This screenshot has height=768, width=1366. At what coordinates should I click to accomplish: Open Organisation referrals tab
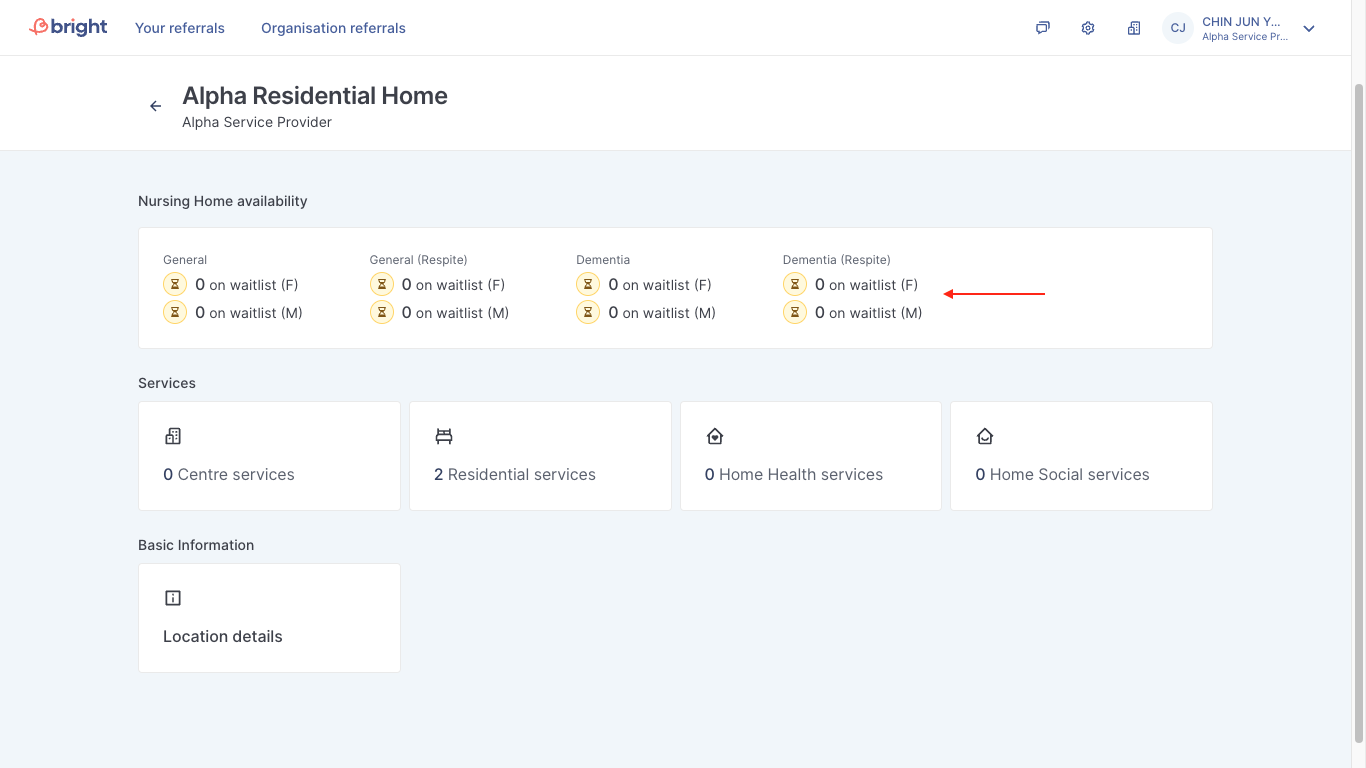333,28
